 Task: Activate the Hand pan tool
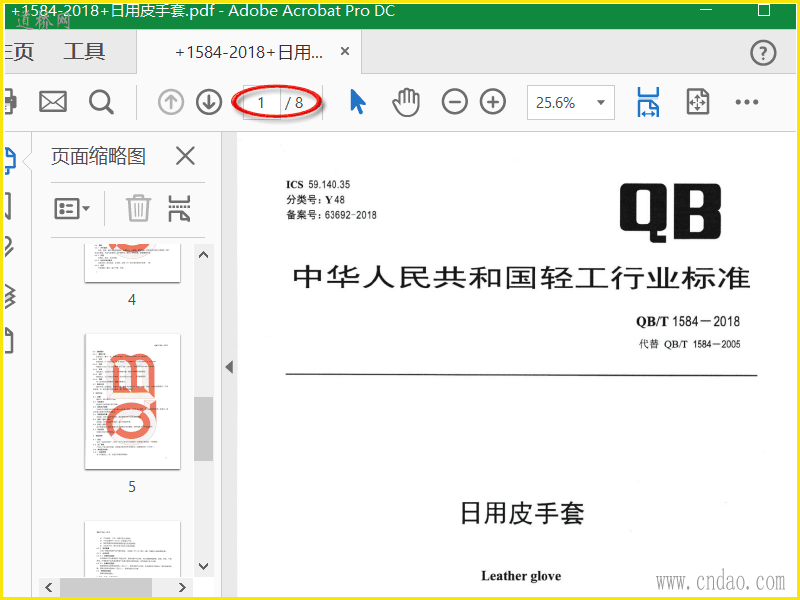coord(406,102)
